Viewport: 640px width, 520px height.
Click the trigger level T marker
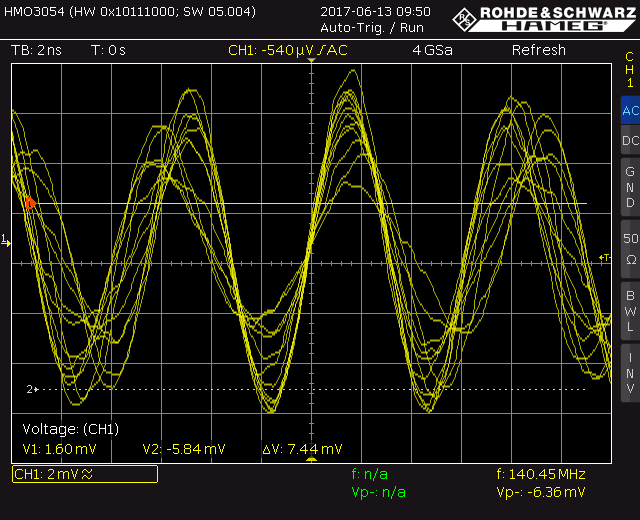(x=604, y=258)
